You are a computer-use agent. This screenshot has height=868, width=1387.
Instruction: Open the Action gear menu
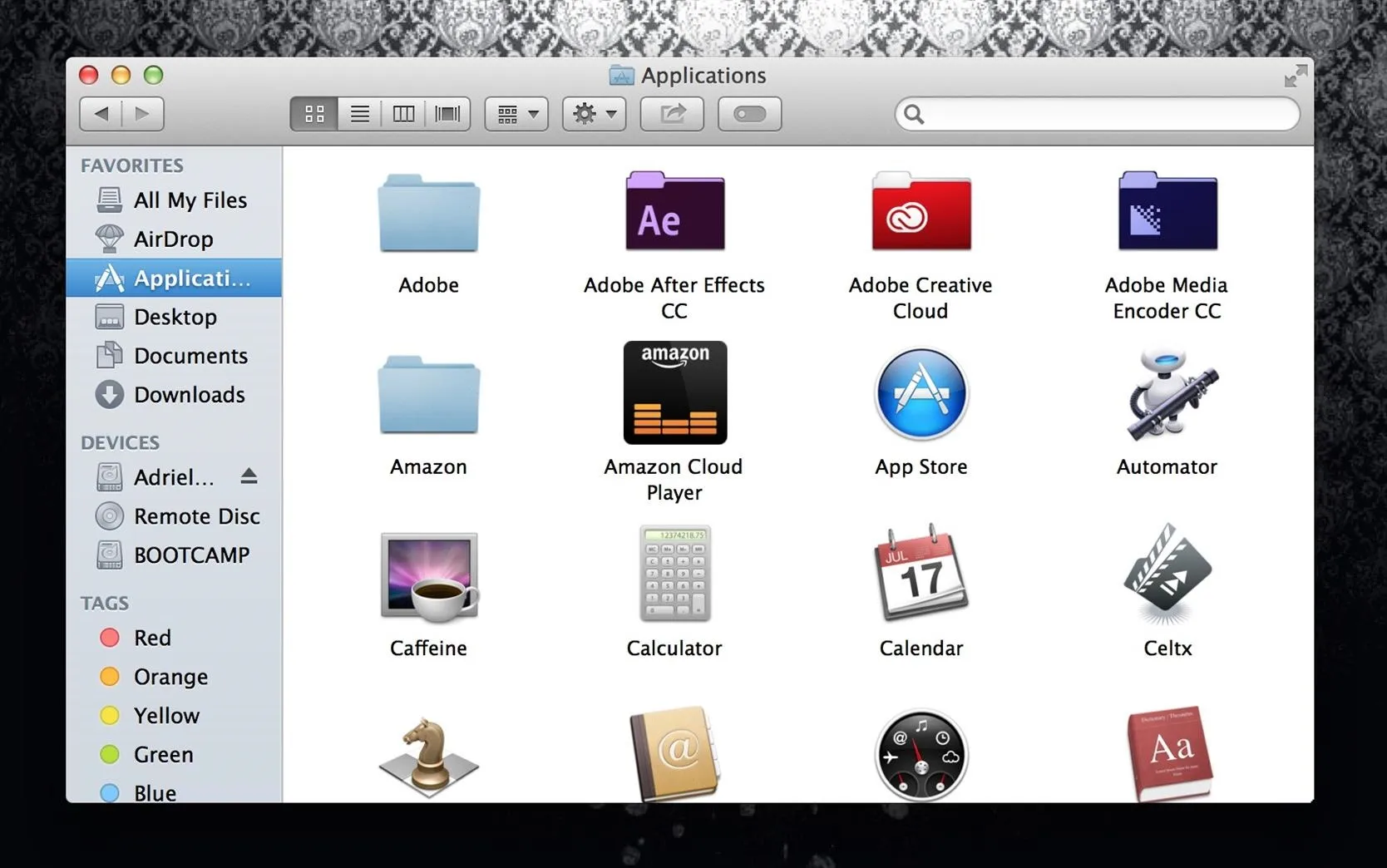click(x=594, y=114)
